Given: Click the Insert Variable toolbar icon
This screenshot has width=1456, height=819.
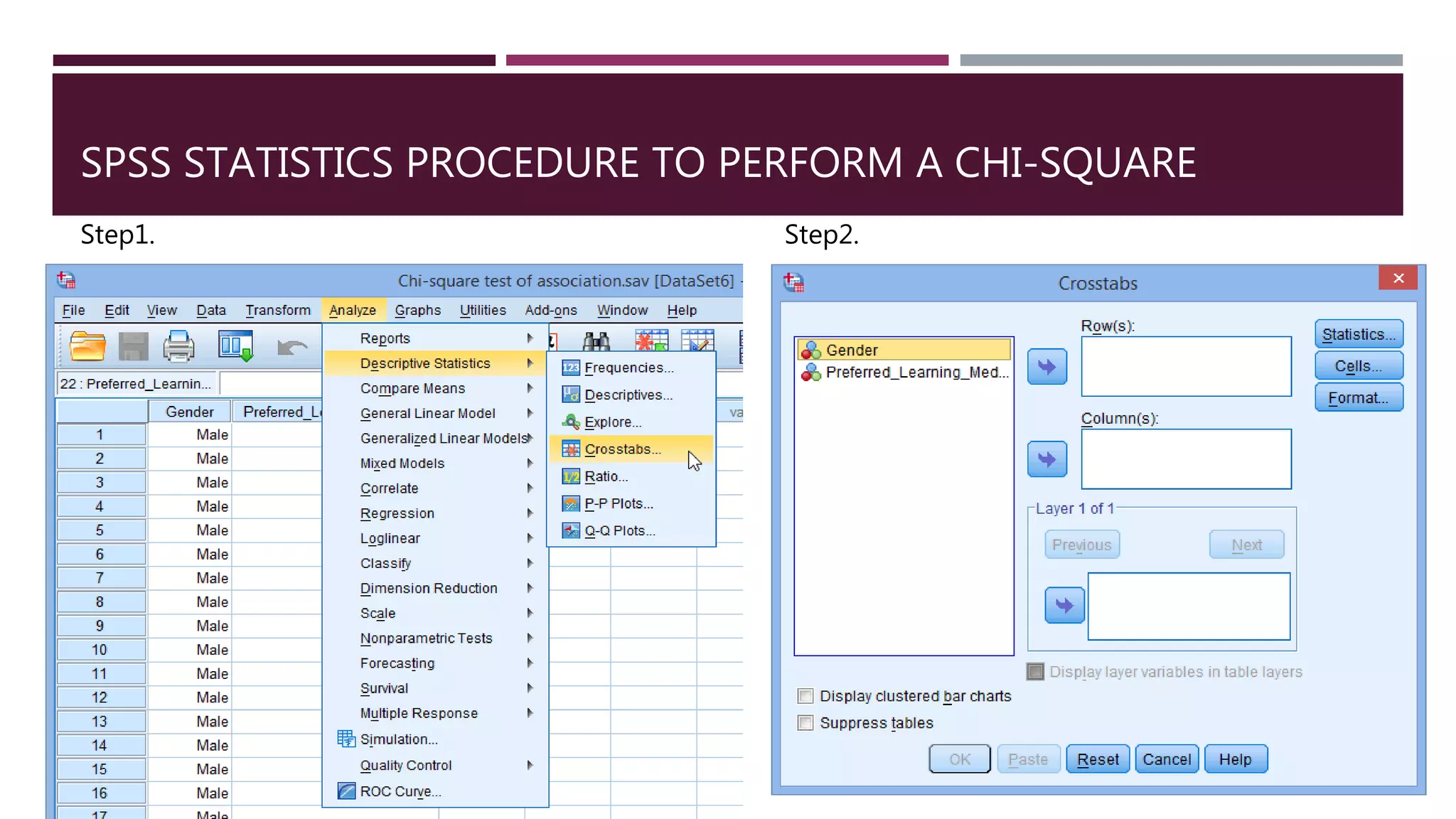Looking at the screenshot, I should click(697, 341).
